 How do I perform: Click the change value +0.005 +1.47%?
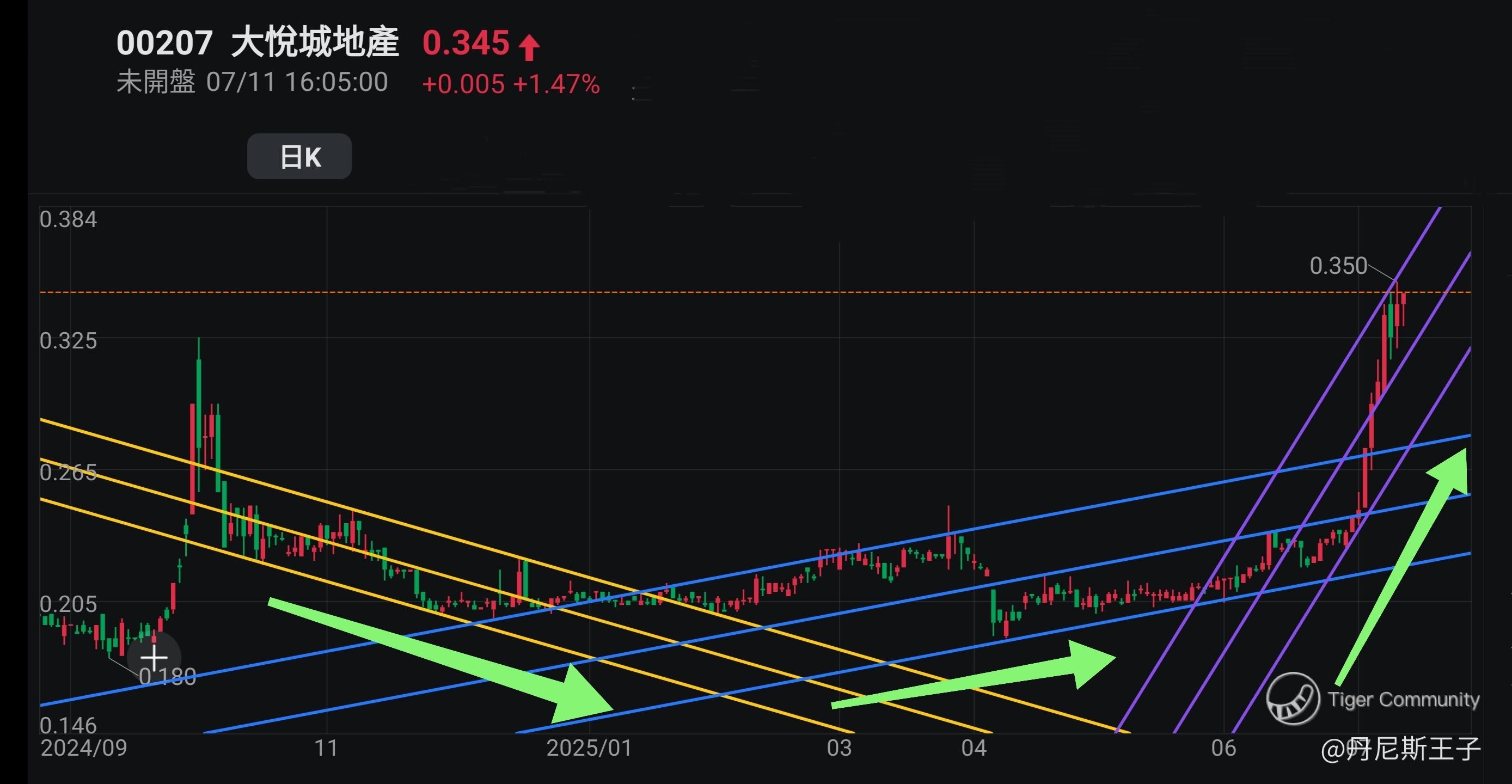tap(511, 84)
